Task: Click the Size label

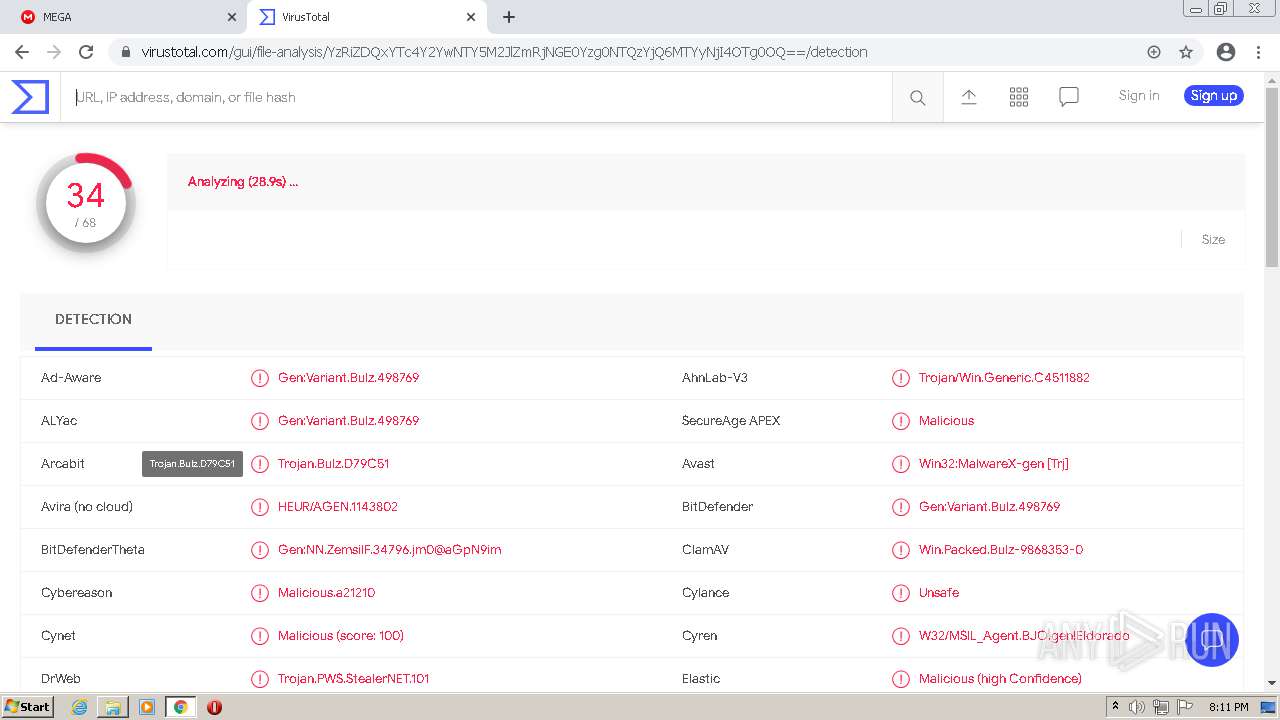Action: tap(1213, 240)
